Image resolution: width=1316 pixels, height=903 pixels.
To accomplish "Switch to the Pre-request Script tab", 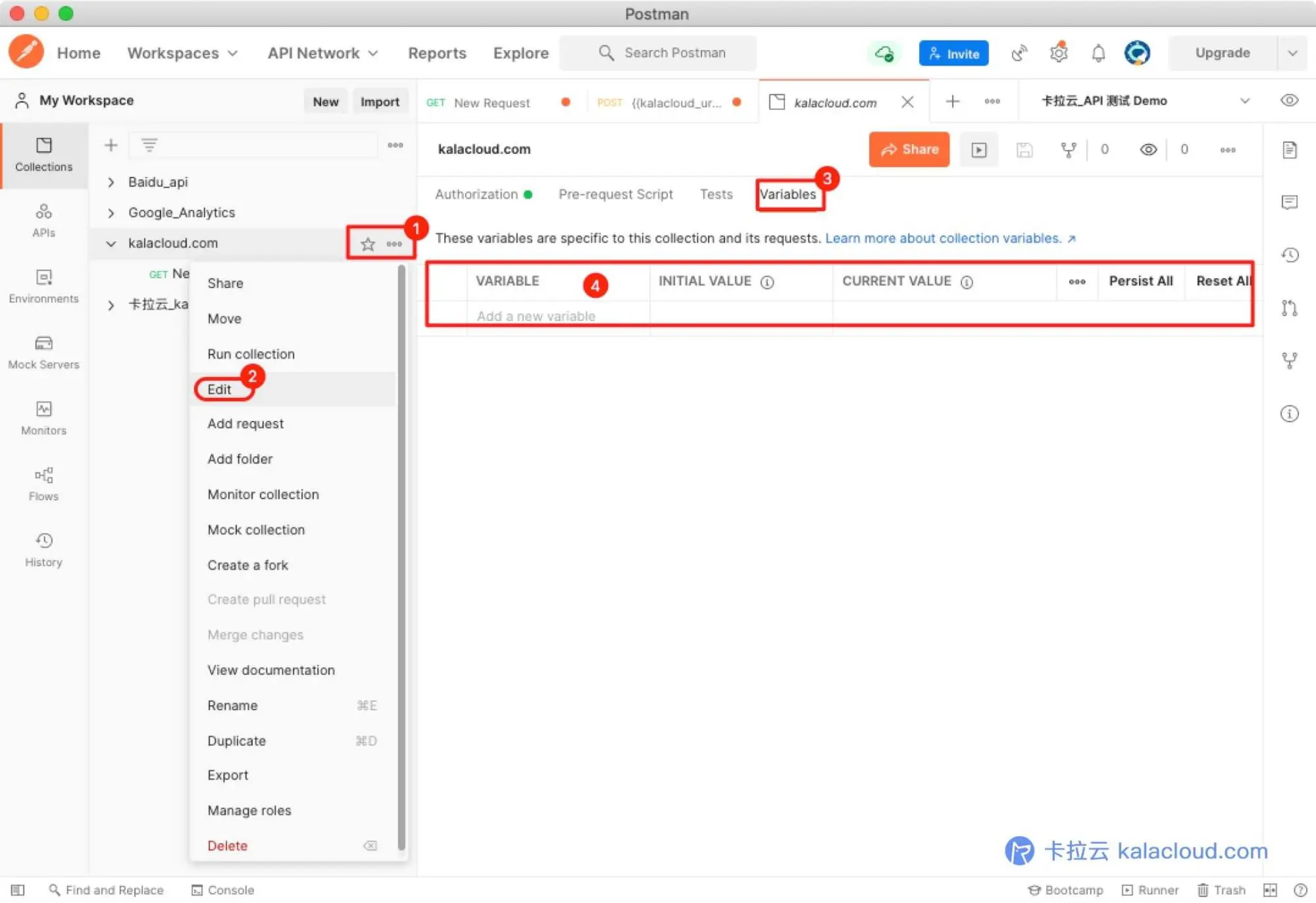I will pos(615,194).
